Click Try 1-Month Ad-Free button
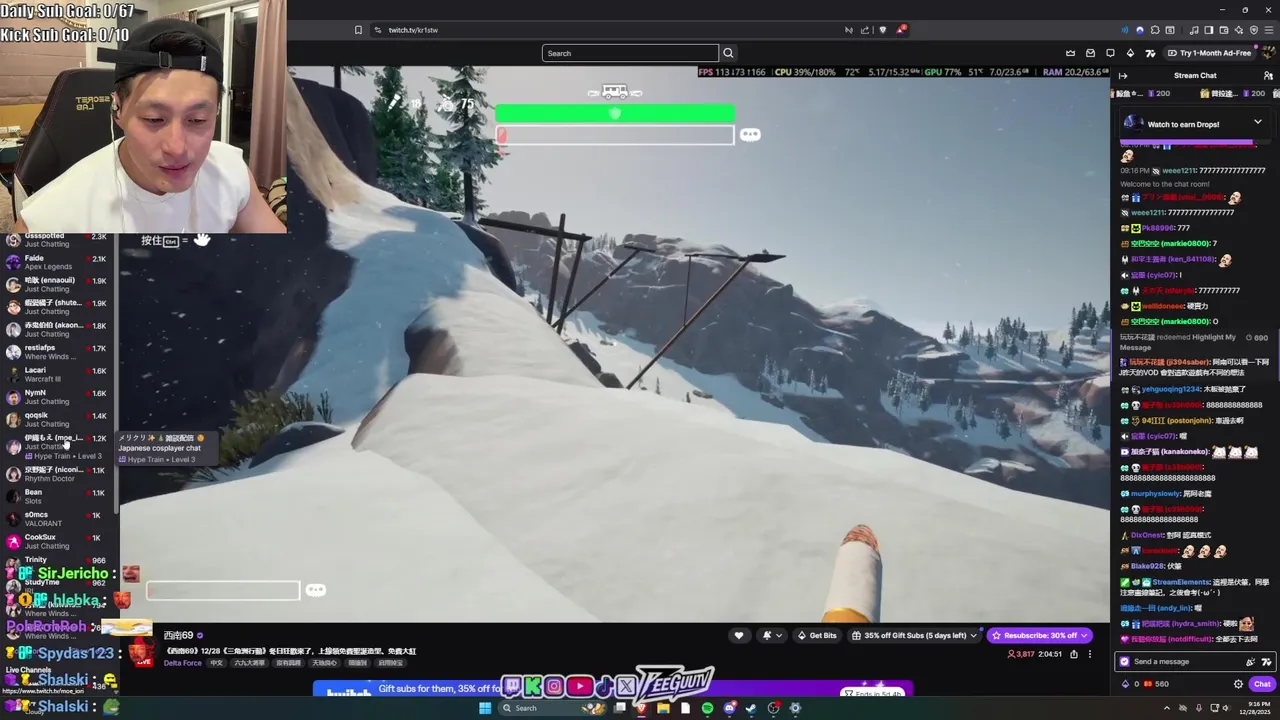1280x720 pixels. pos(1209,53)
